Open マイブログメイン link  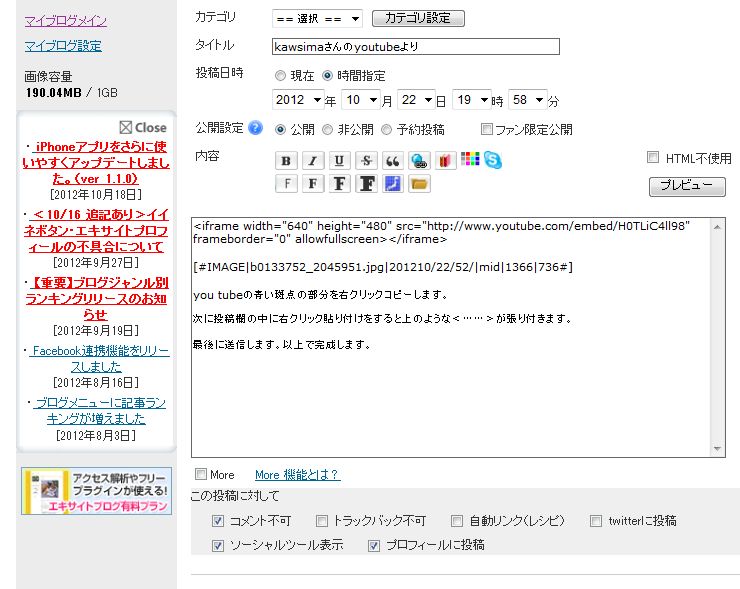pyautogui.click(x=66, y=21)
